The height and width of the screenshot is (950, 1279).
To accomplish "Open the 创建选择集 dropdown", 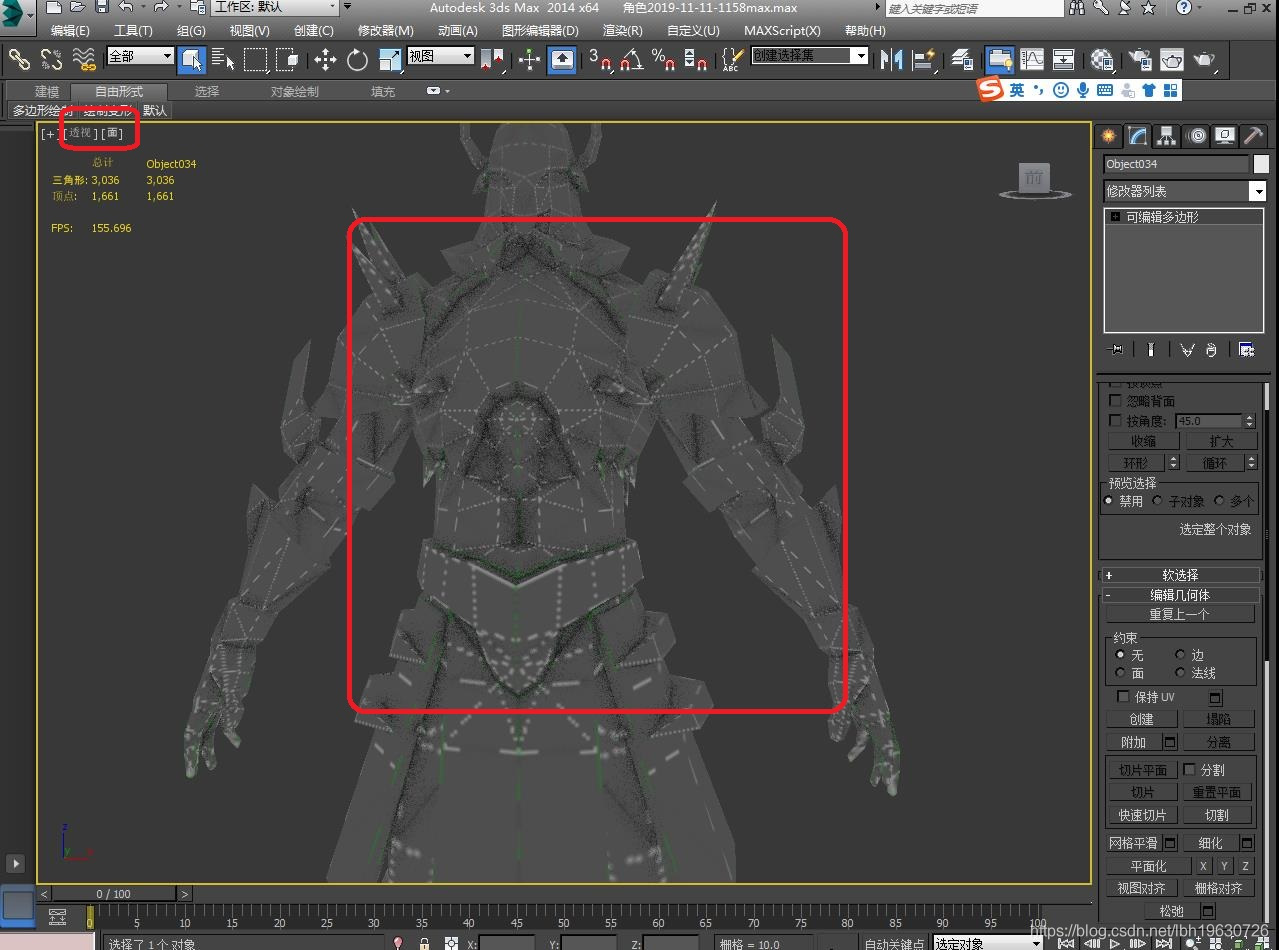I will (859, 56).
